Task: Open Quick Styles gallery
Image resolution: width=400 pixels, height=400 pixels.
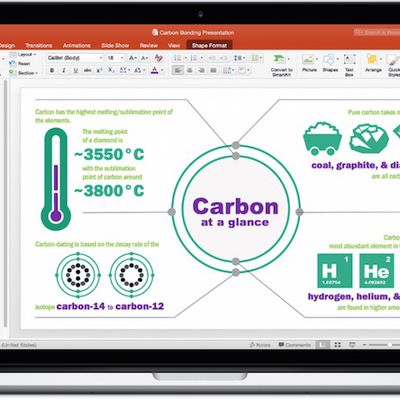Action: 393,60
